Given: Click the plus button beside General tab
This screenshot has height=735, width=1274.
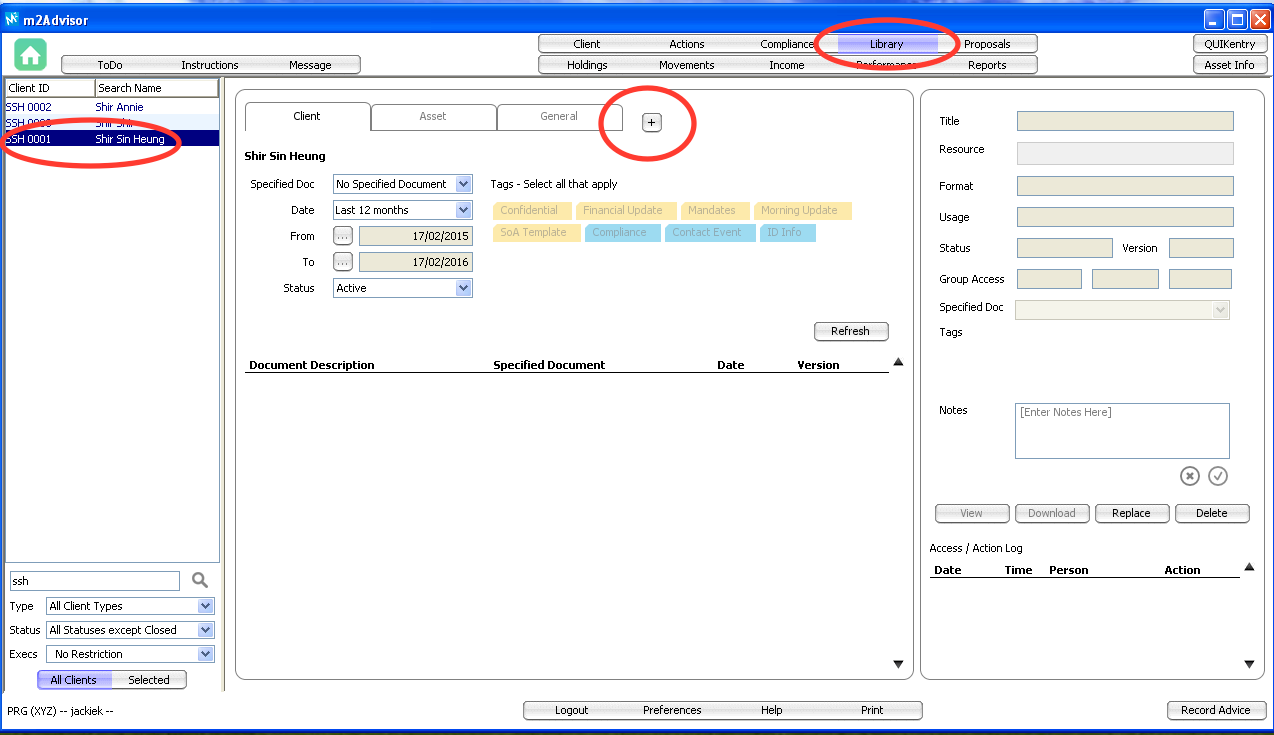Looking at the screenshot, I should [x=651, y=122].
